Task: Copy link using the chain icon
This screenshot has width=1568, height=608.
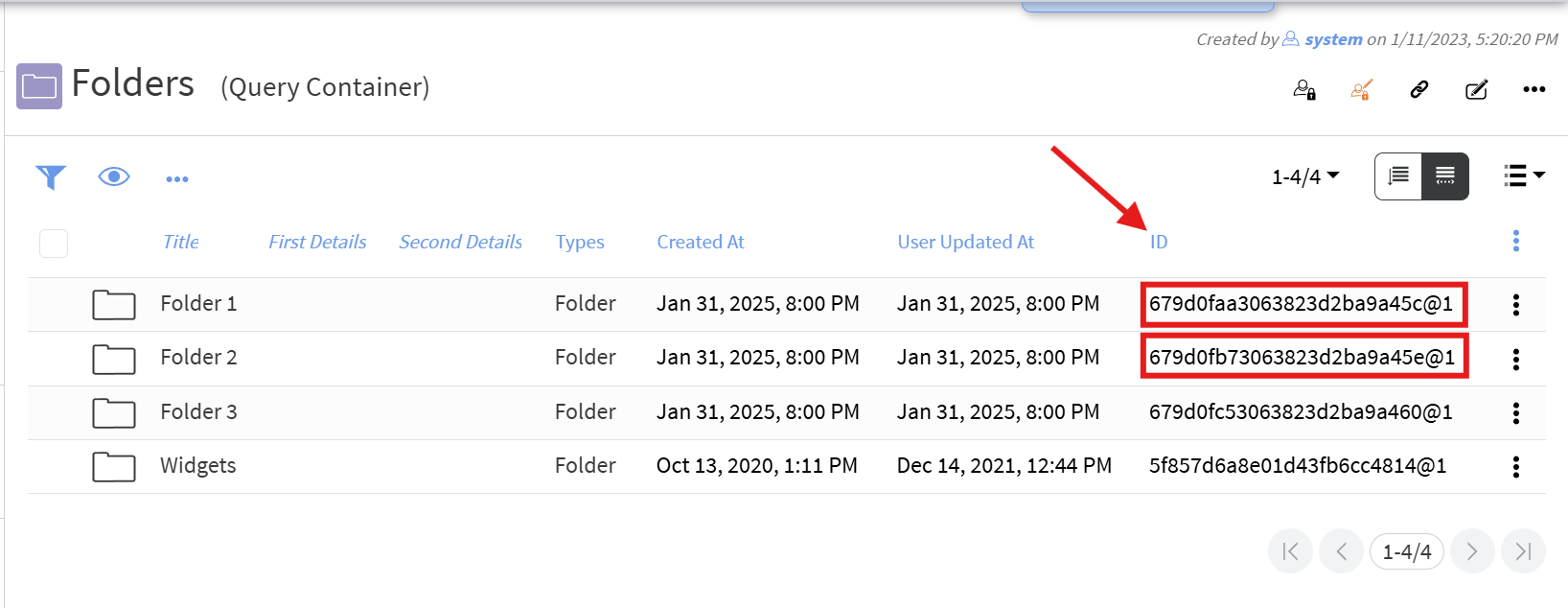Action: pyautogui.click(x=1419, y=90)
